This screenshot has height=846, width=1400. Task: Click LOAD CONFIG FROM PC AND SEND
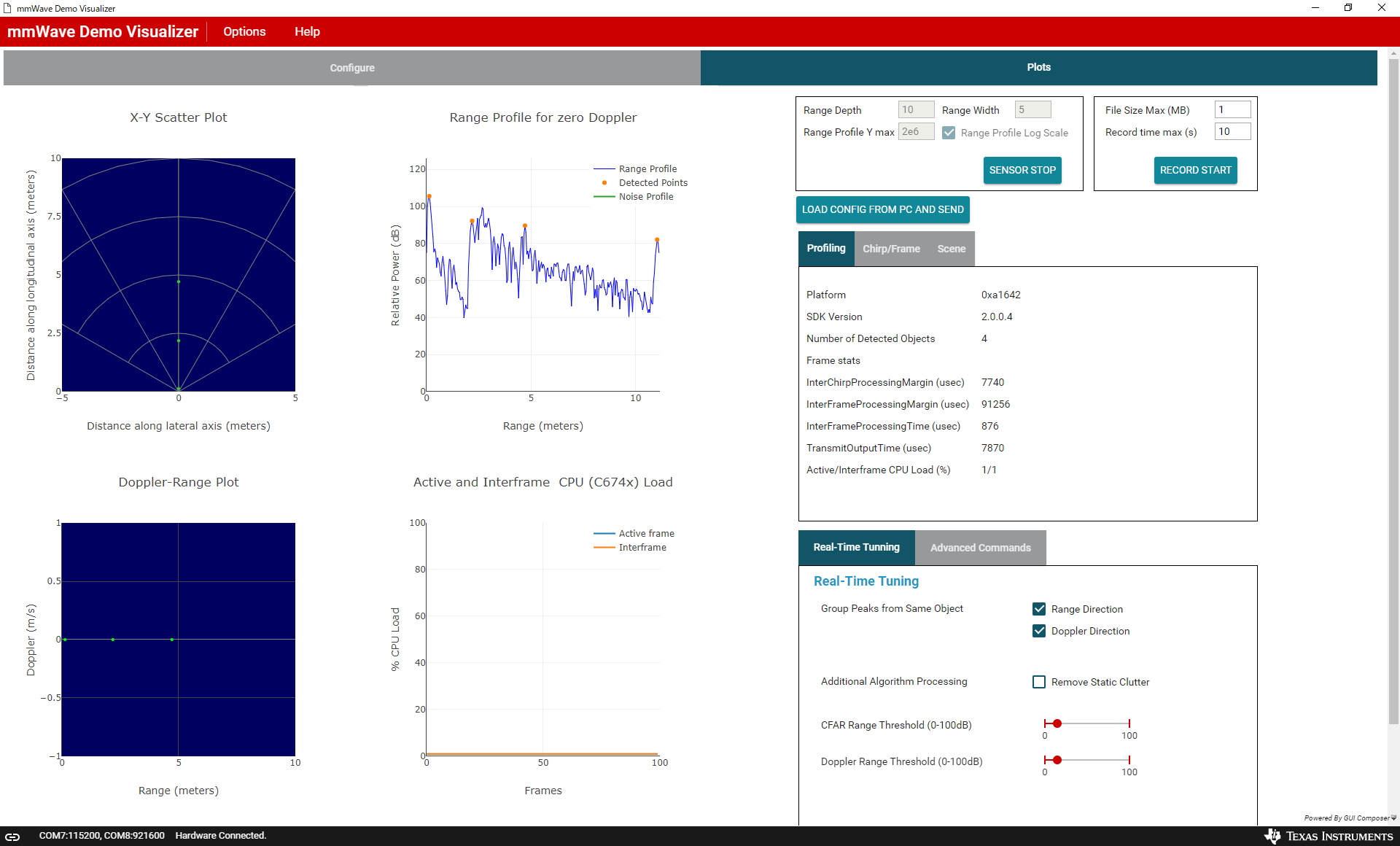[x=882, y=209]
